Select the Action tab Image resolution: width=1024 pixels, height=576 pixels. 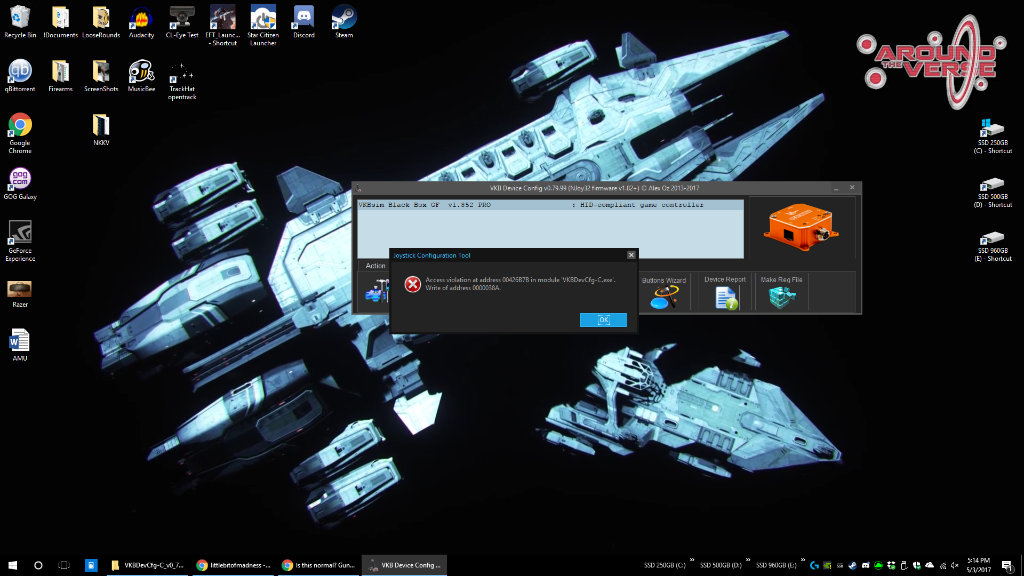point(375,266)
